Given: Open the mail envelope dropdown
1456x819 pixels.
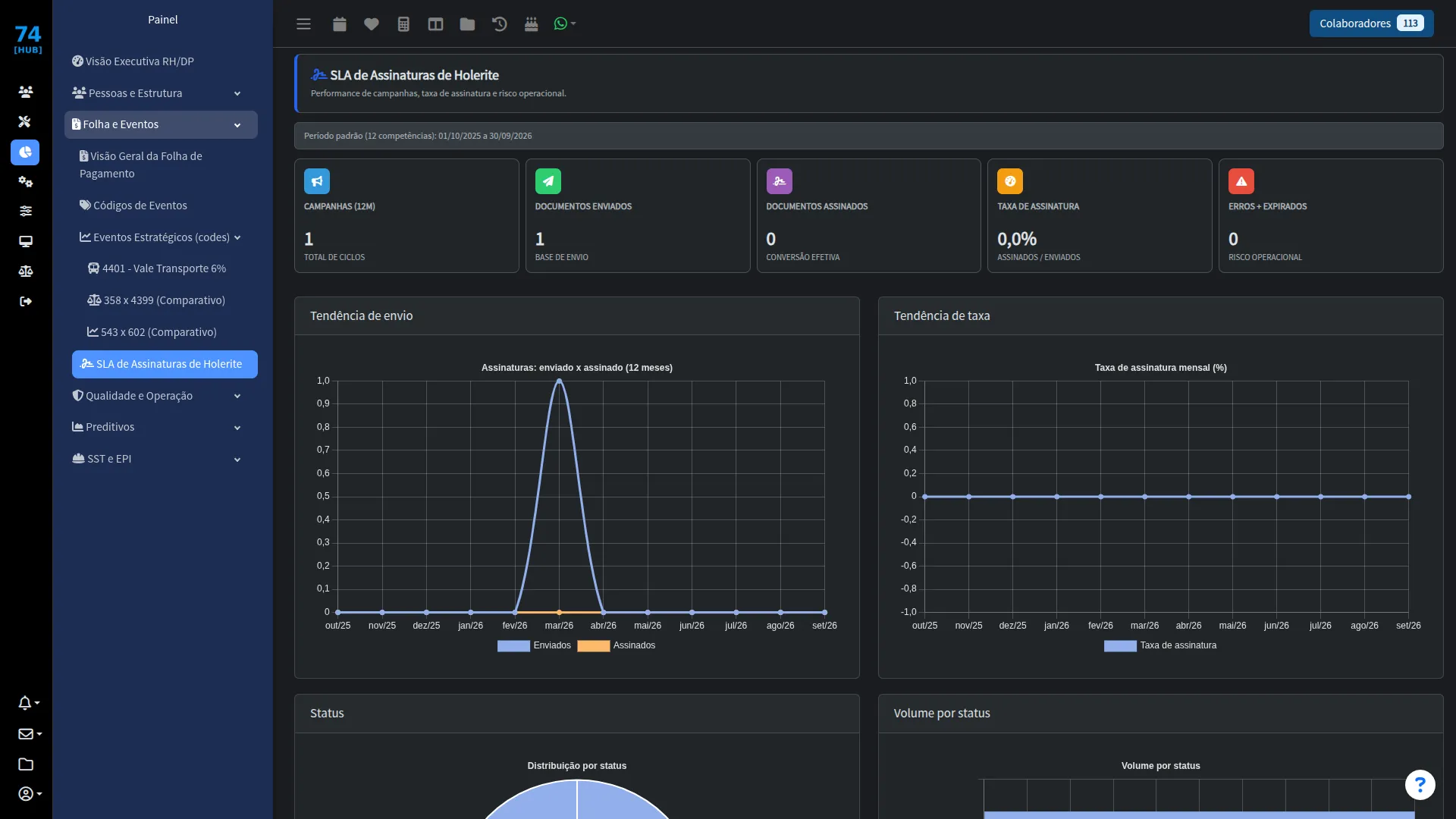Looking at the screenshot, I should (x=30, y=734).
